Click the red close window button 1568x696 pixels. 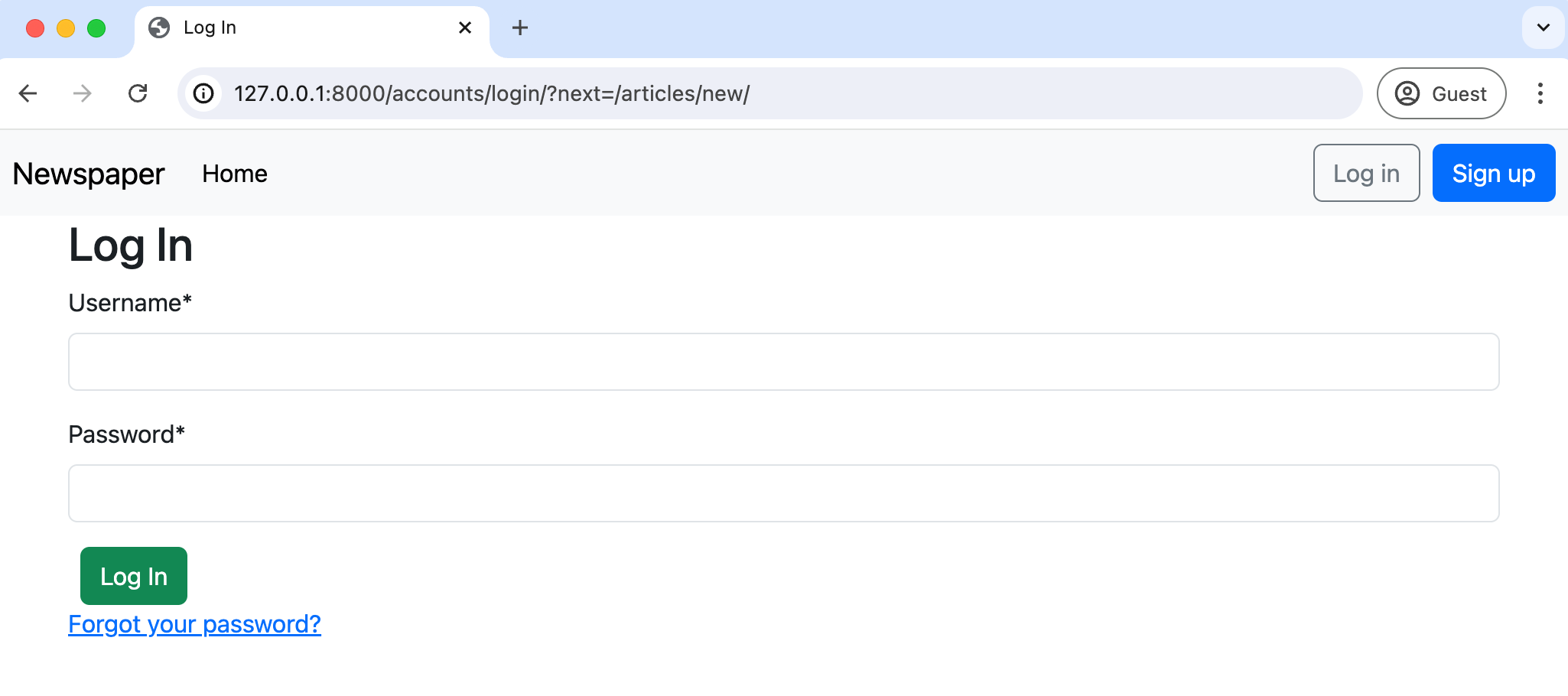pyautogui.click(x=35, y=28)
